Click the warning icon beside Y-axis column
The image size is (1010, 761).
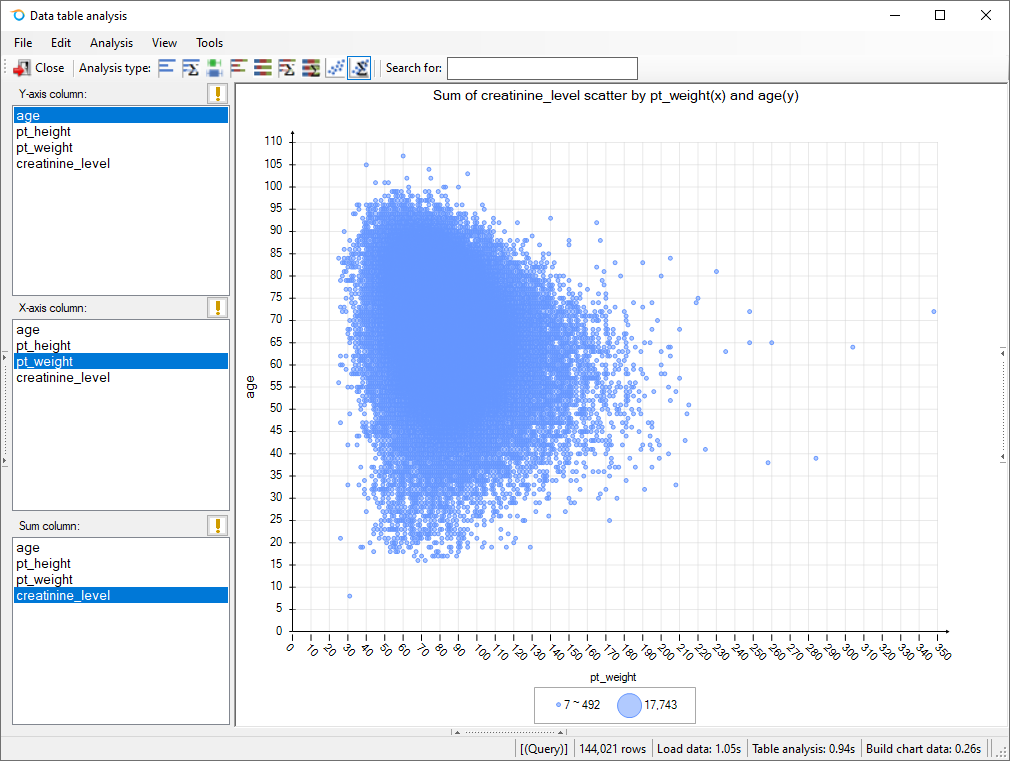click(217, 94)
